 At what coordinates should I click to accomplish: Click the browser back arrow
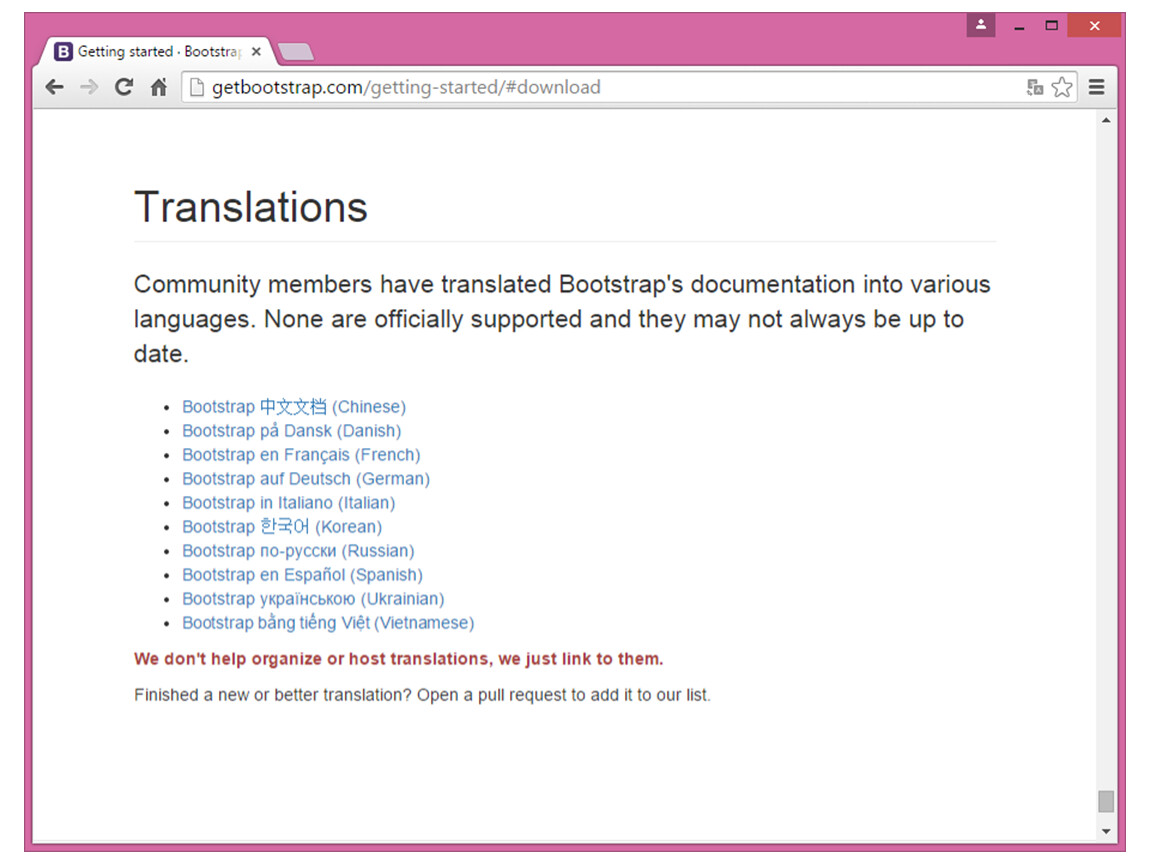click(55, 87)
